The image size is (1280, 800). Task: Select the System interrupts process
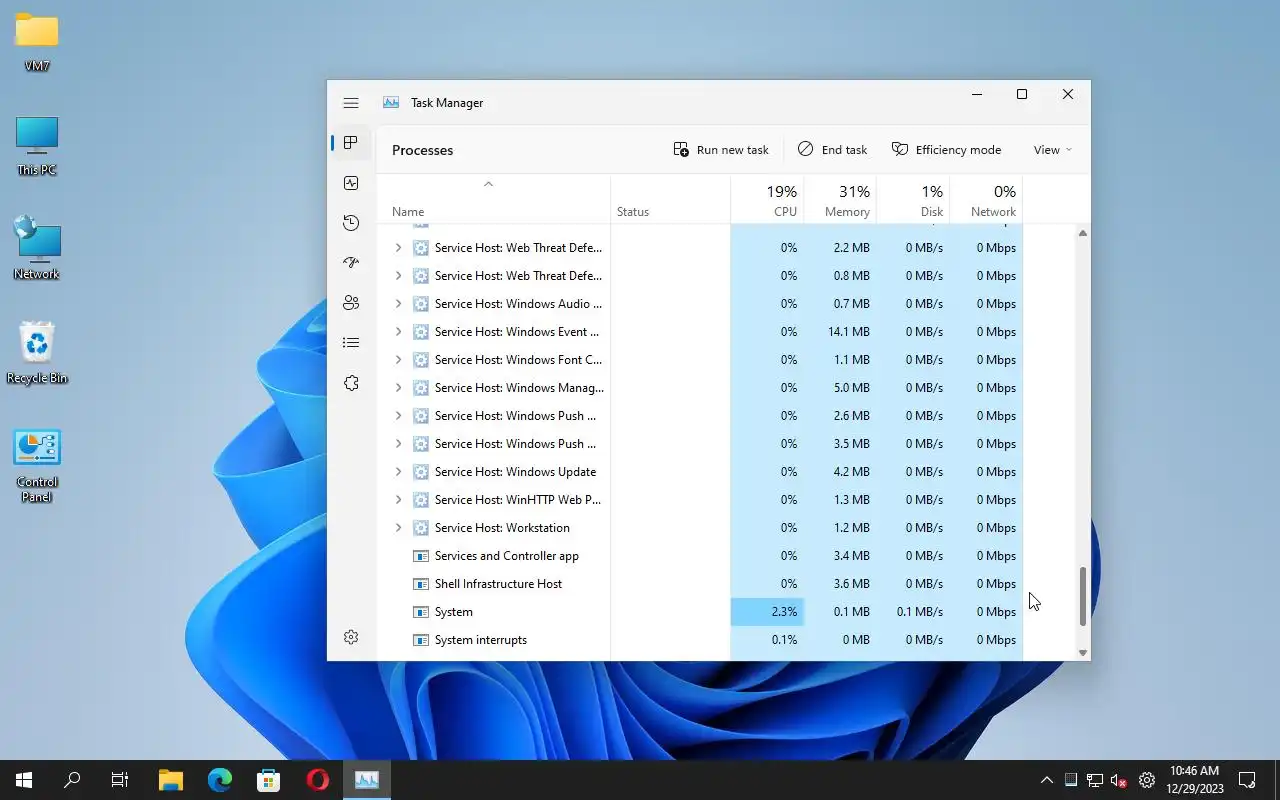[700, 640]
